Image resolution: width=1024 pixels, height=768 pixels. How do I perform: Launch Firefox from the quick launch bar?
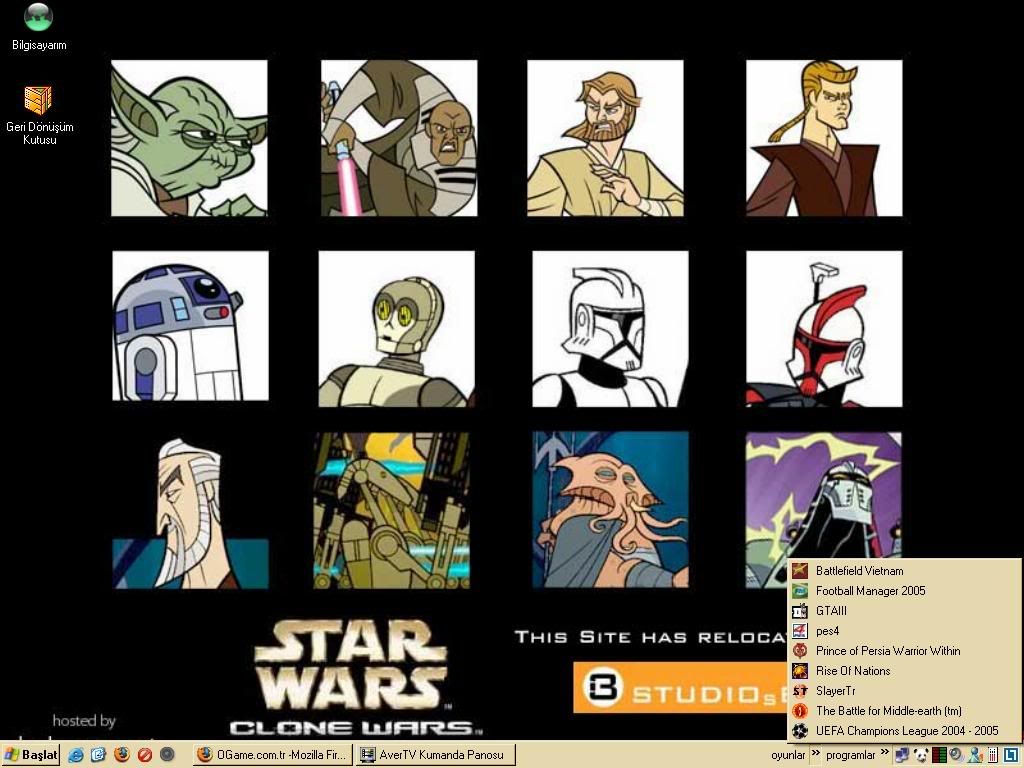tap(121, 755)
